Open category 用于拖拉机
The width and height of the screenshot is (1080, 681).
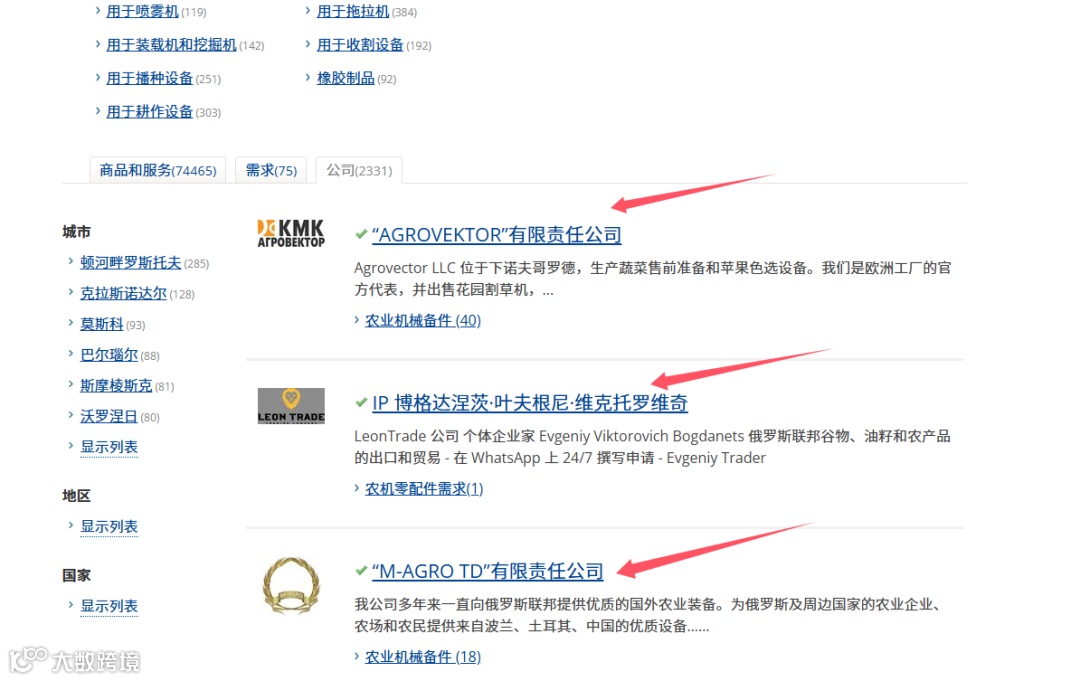click(x=353, y=11)
